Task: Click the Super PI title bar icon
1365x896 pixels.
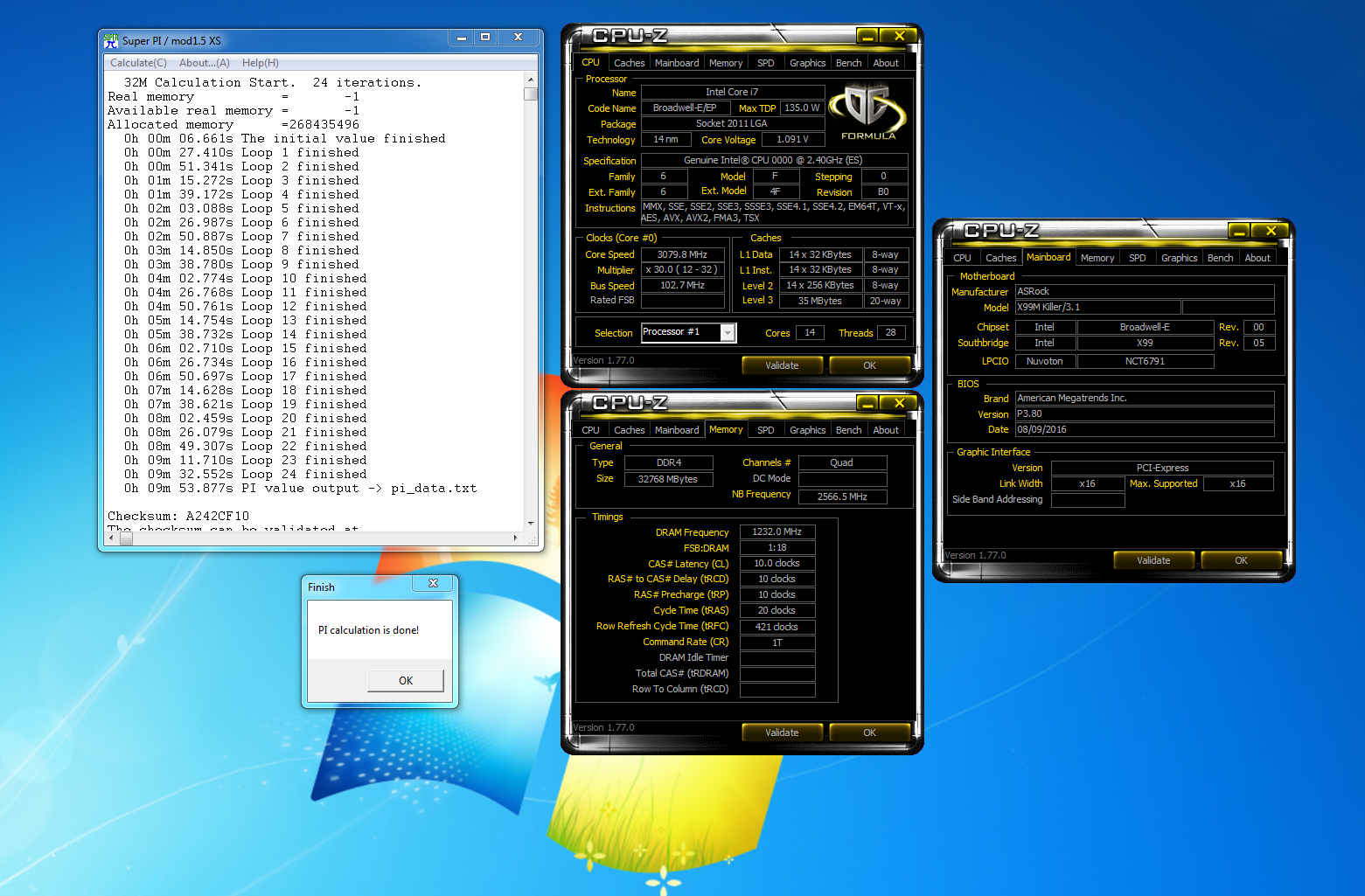Action: [x=111, y=40]
